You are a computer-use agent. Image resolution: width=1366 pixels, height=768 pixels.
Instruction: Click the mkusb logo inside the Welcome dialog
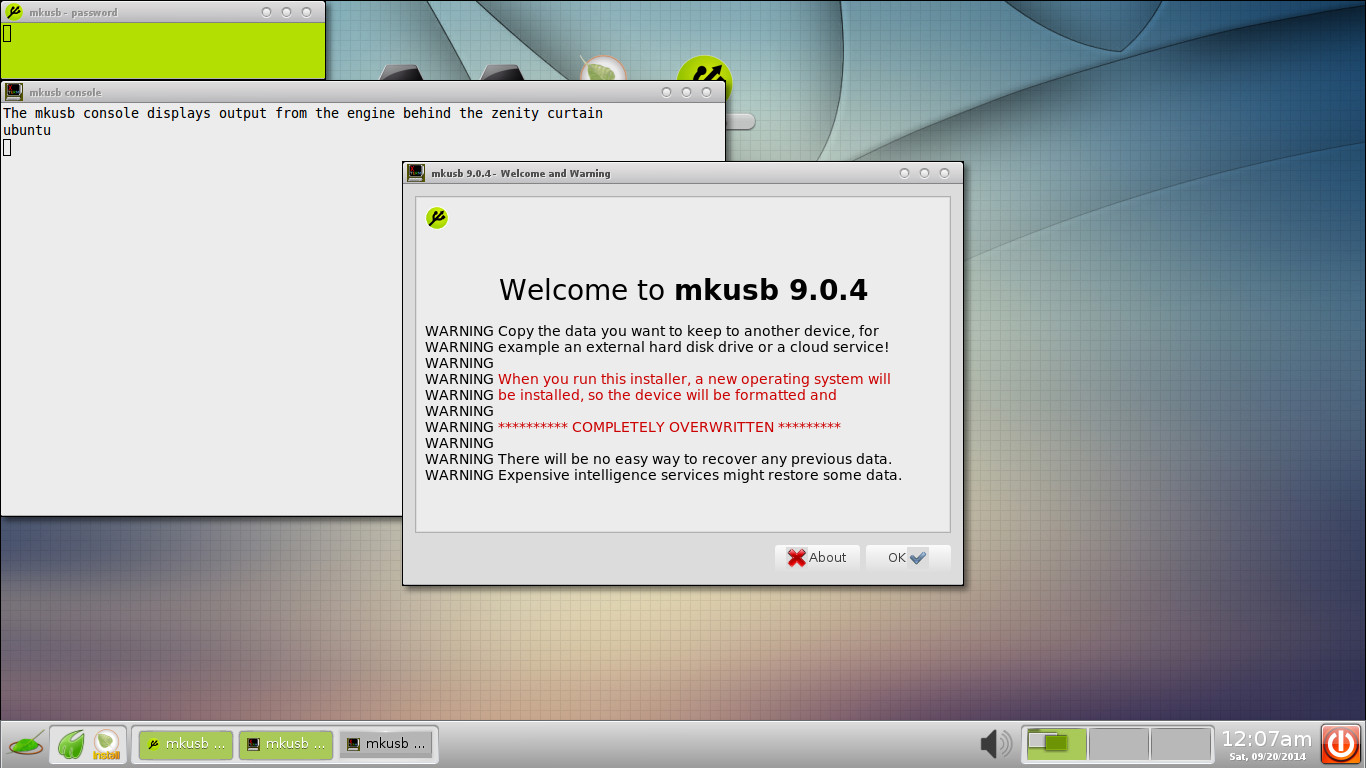click(x=437, y=218)
